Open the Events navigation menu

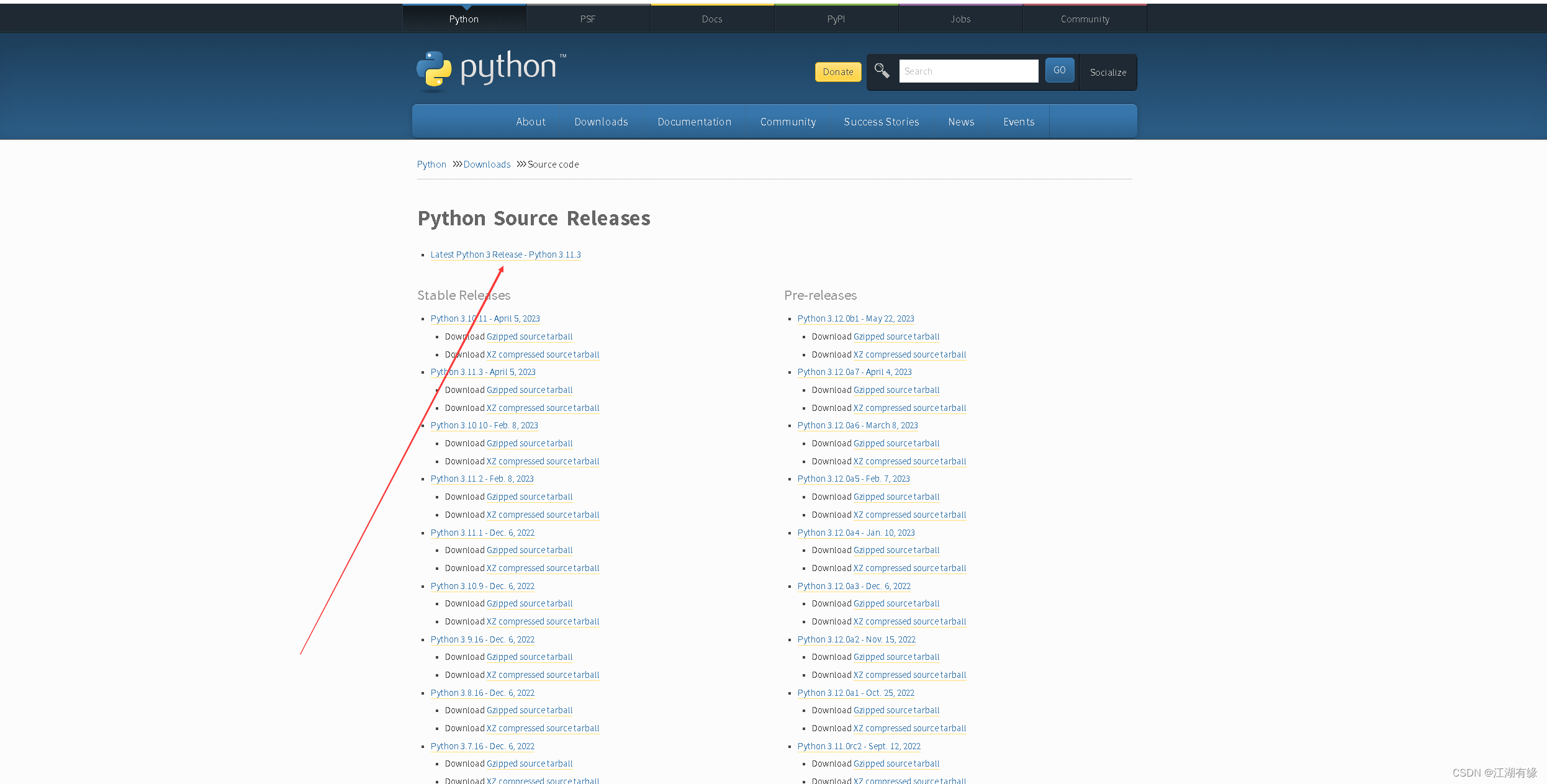(1019, 122)
